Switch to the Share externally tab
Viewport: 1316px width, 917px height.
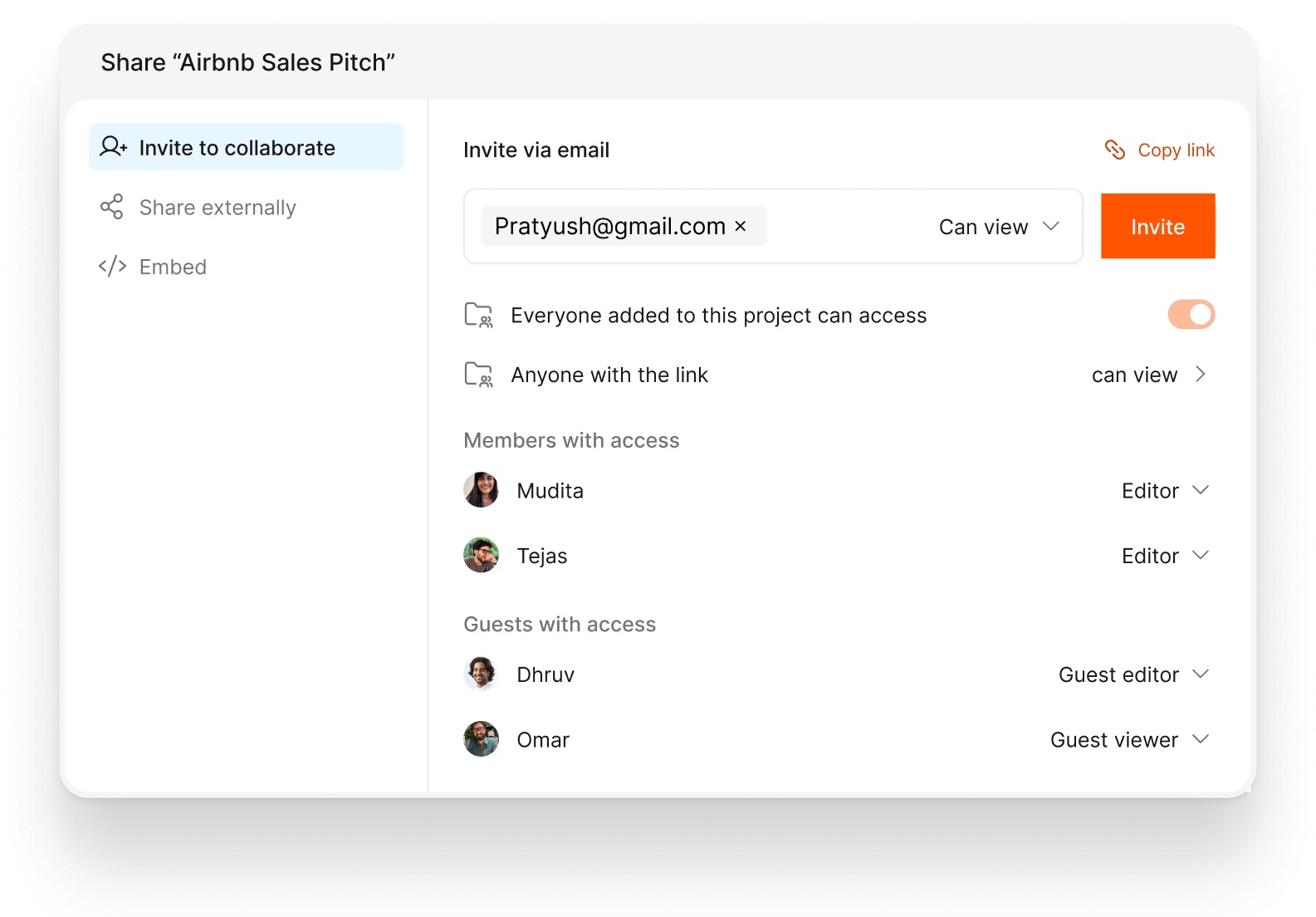pos(247,207)
